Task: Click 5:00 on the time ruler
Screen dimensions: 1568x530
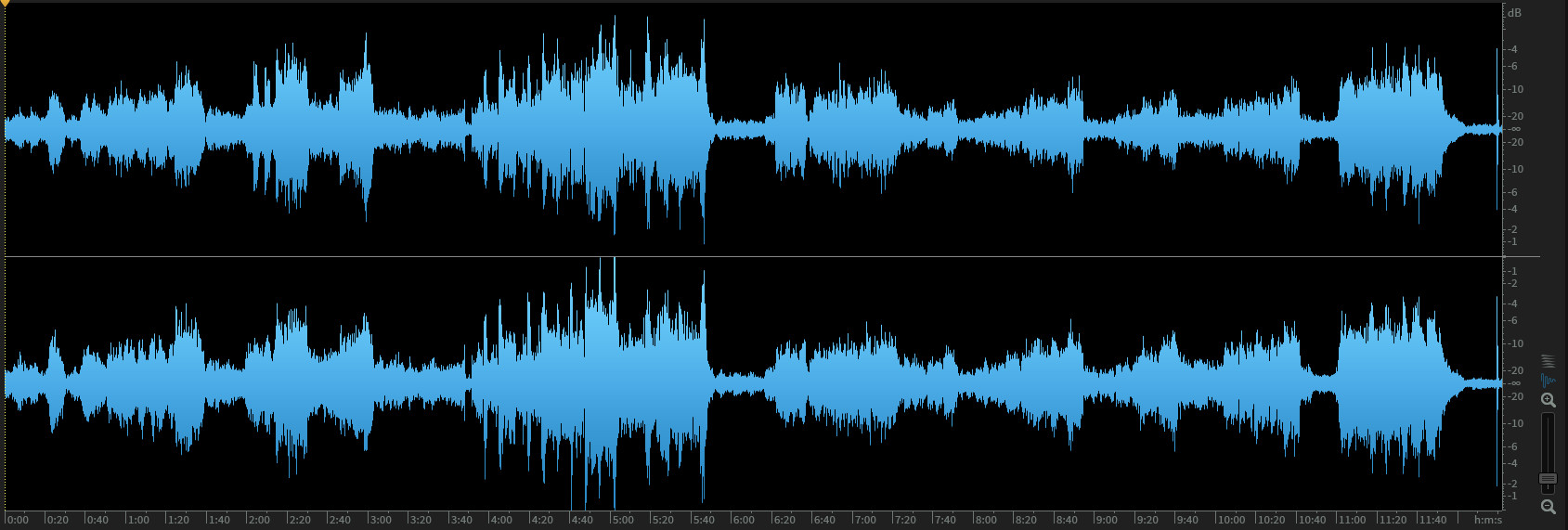Action: point(623,520)
